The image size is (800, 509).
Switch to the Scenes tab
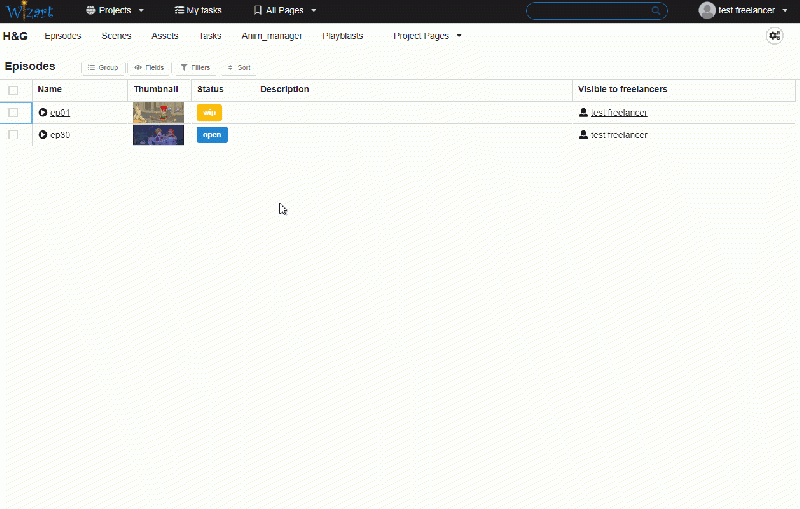[116, 36]
